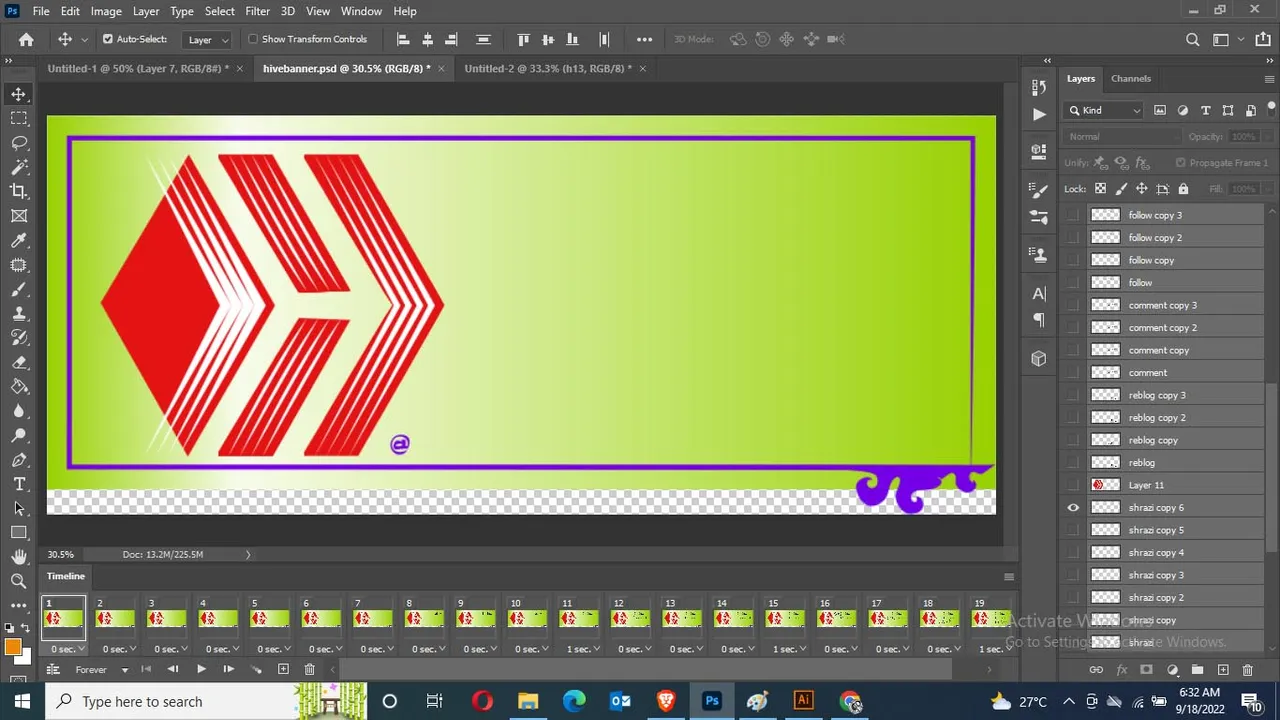This screenshot has height=720, width=1280.
Task: Show the follow copy 3 layer visibility
Action: tap(1073, 215)
